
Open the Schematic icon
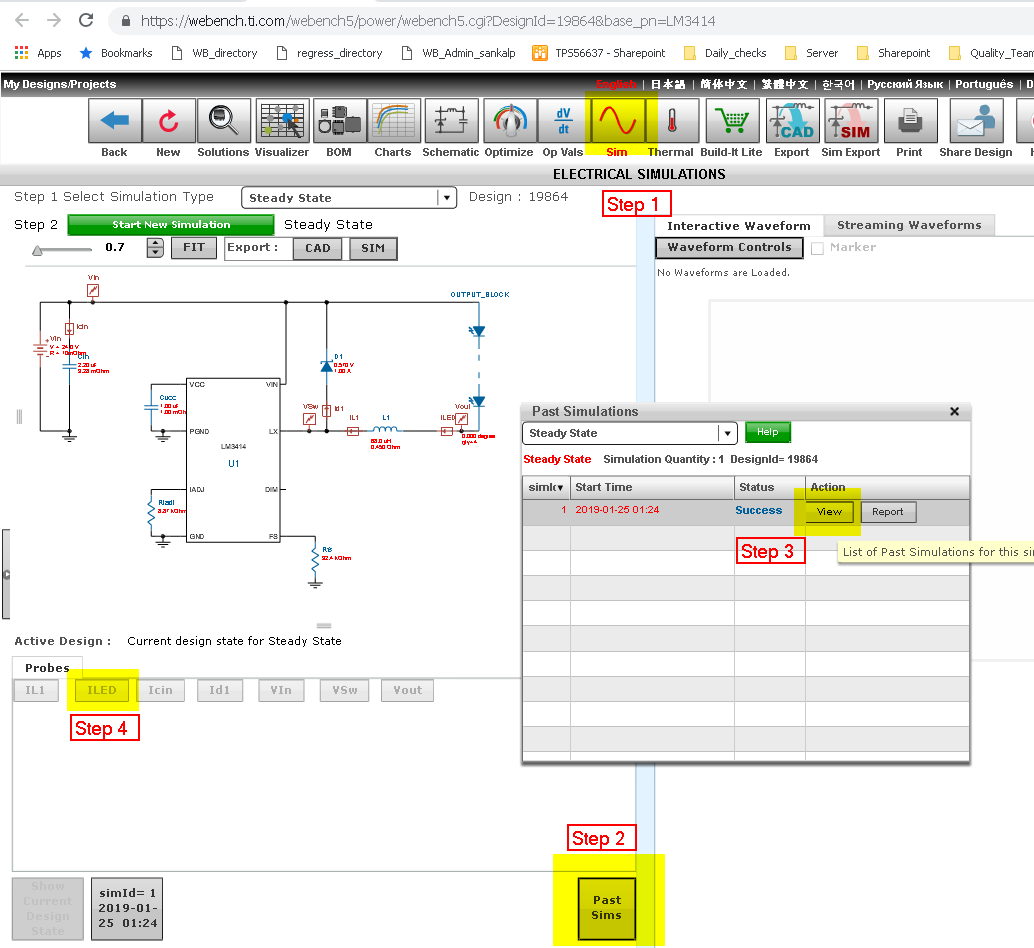click(x=452, y=121)
